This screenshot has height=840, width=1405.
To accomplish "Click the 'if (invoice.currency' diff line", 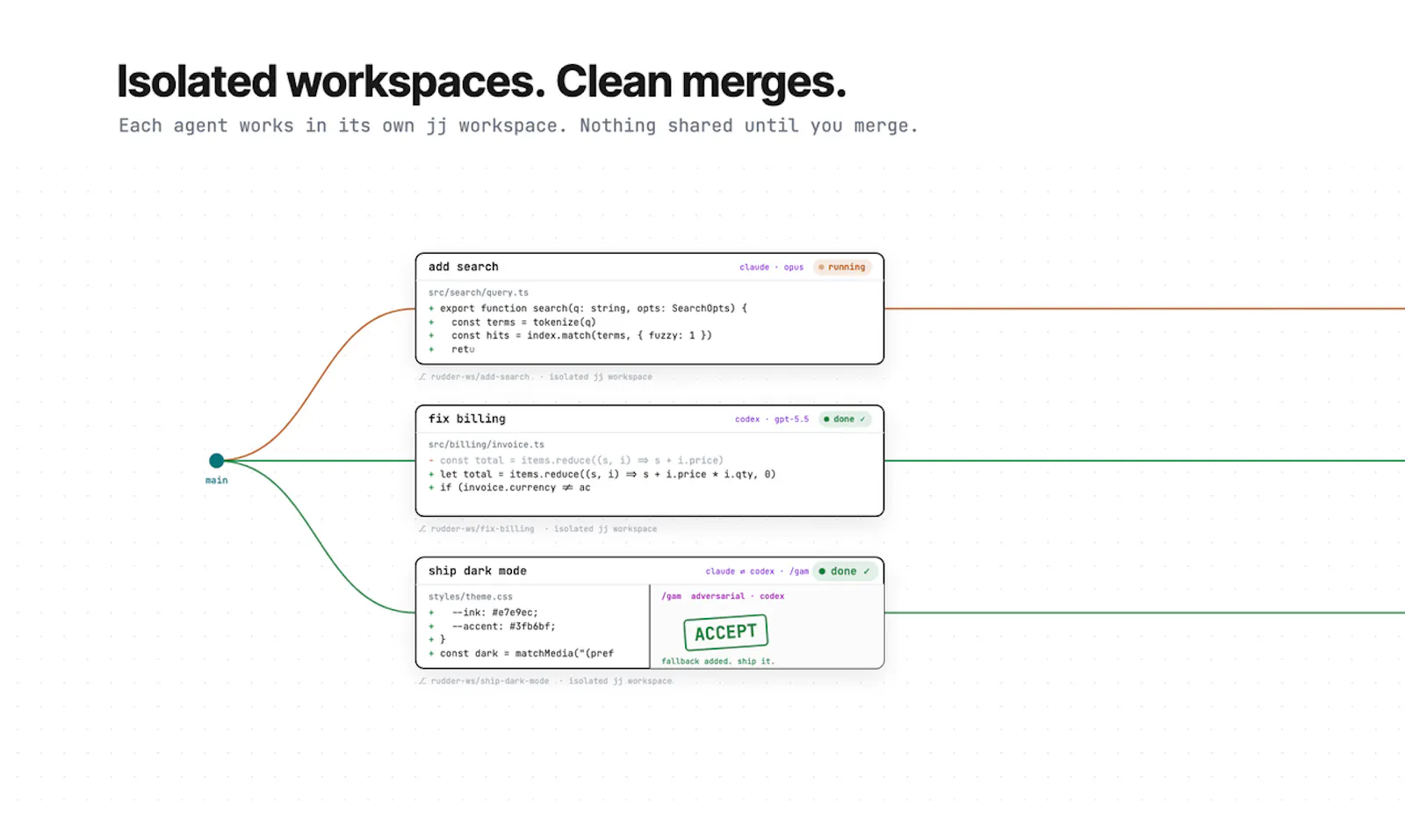I will [x=509, y=487].
